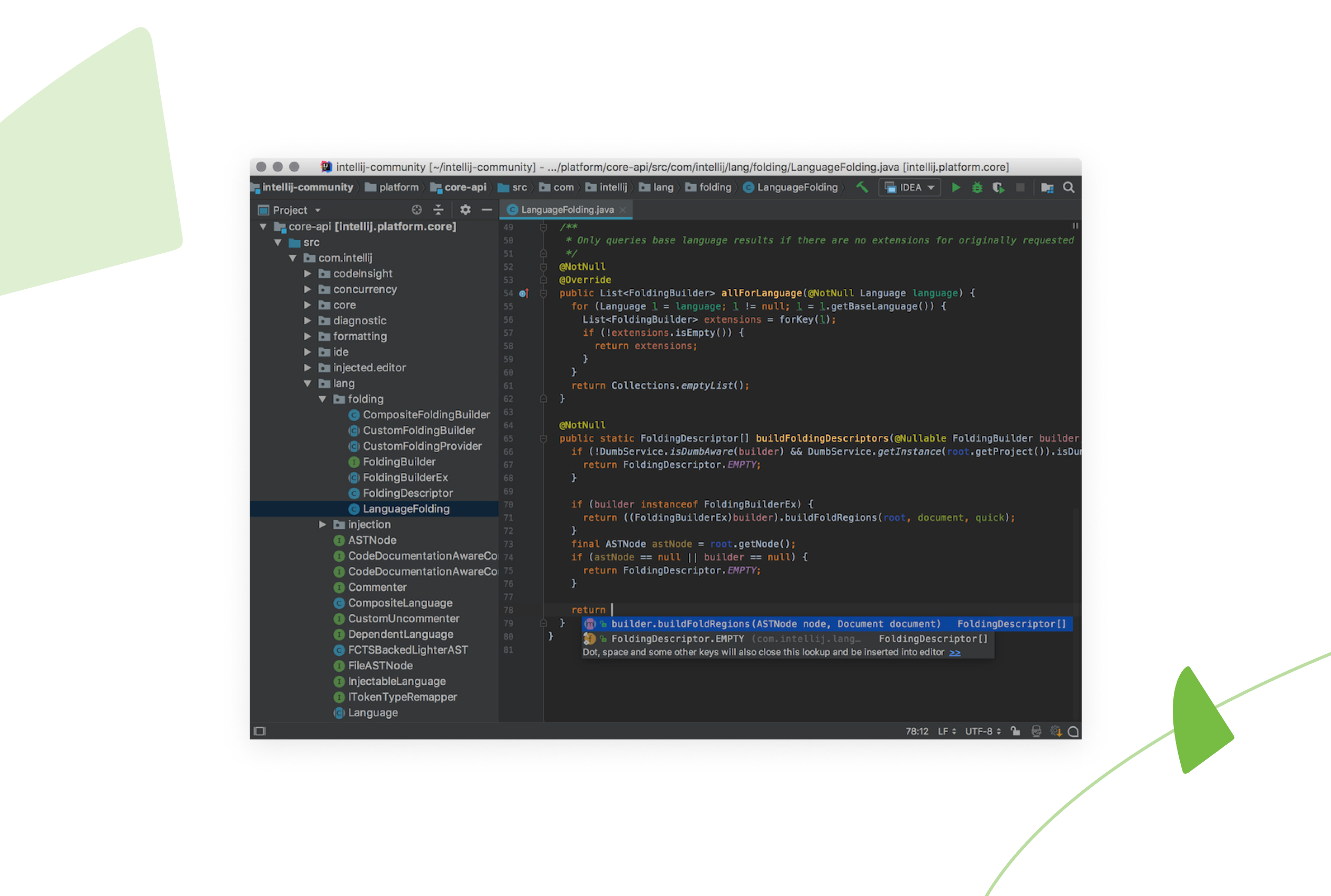Click the Project panel dropdown arrow
This screenshot has height=896, width=1331.
click(318, 209)
